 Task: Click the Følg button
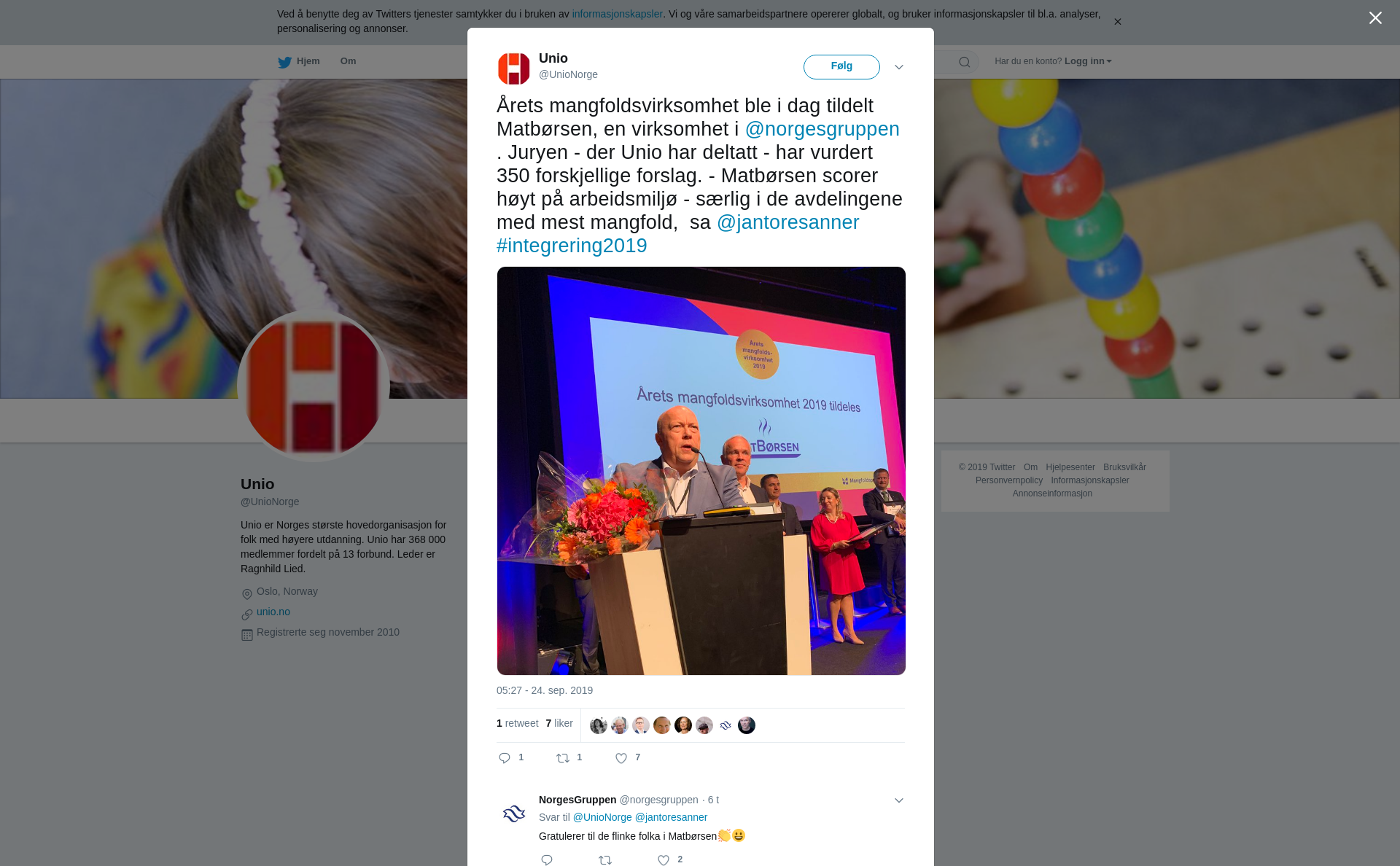[x=841, y=66]
